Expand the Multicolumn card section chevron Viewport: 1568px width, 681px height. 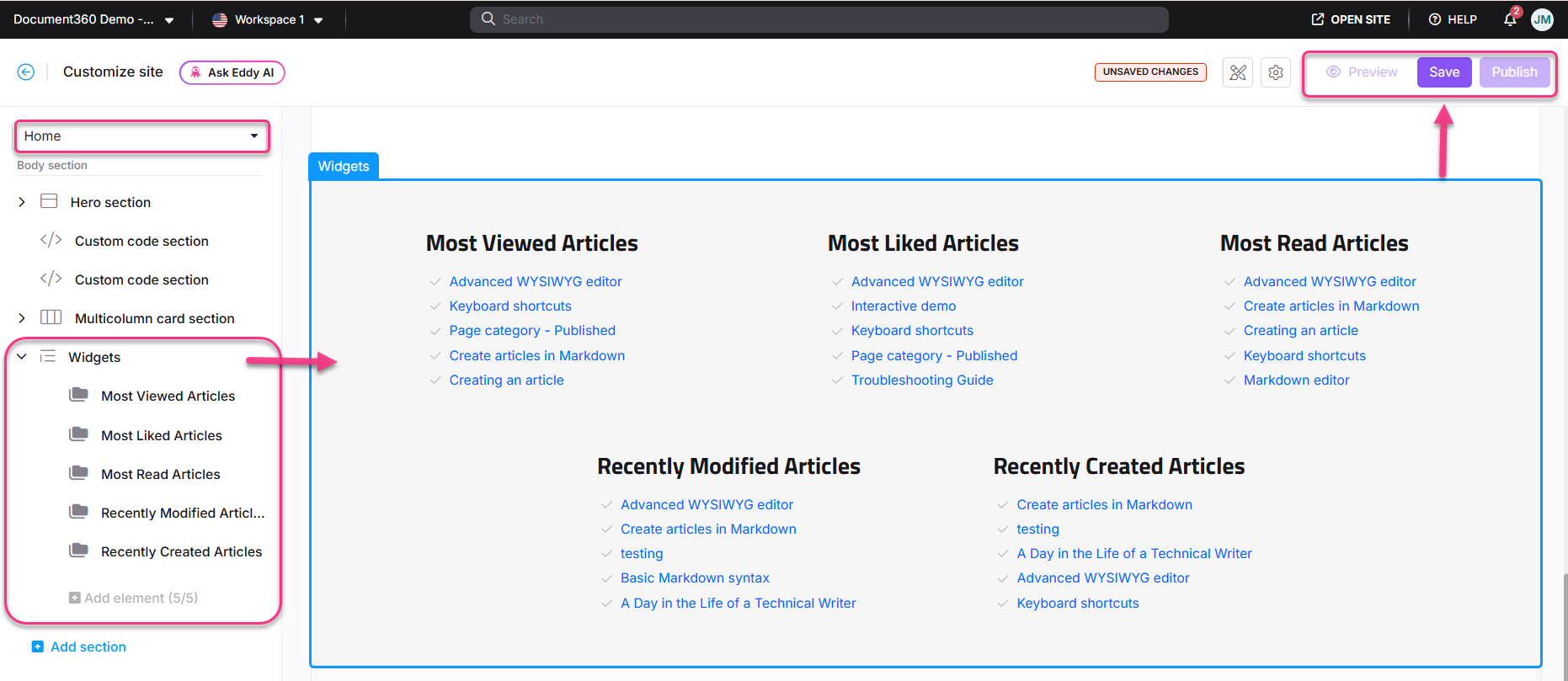point(22,318)
